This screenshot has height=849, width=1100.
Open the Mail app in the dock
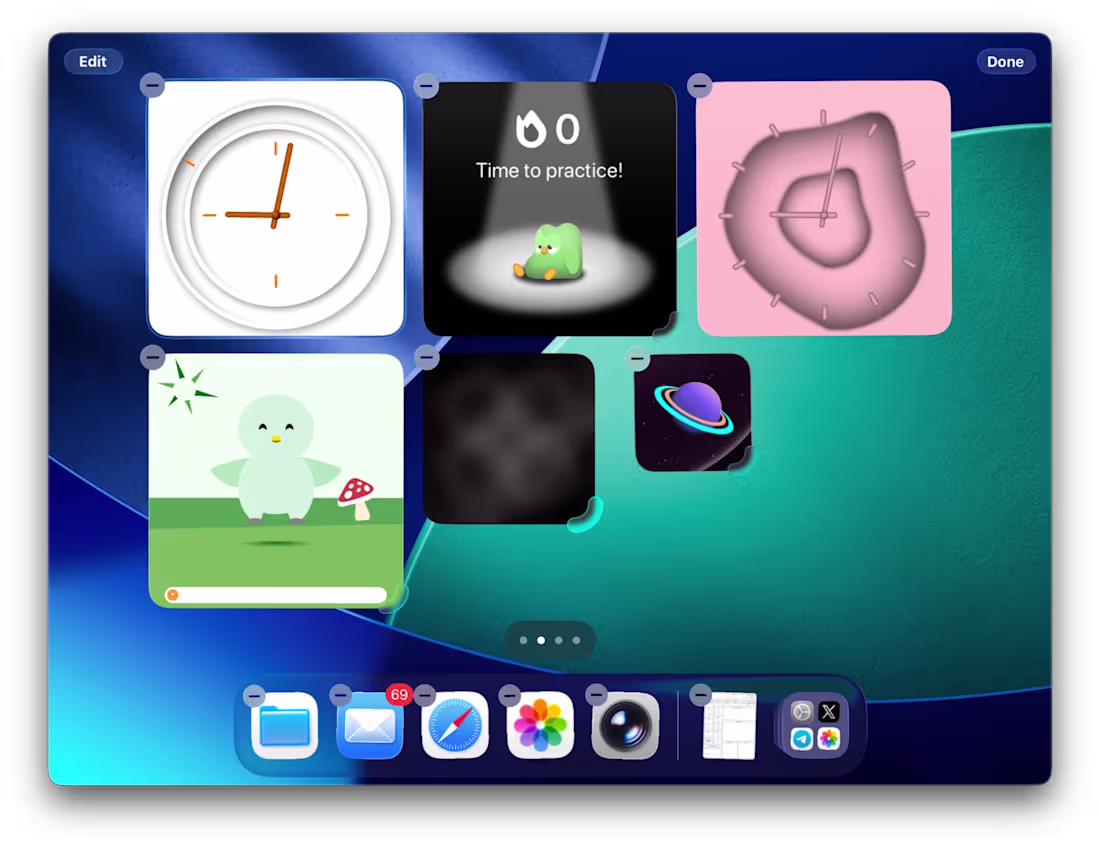(x=370, y=726)
